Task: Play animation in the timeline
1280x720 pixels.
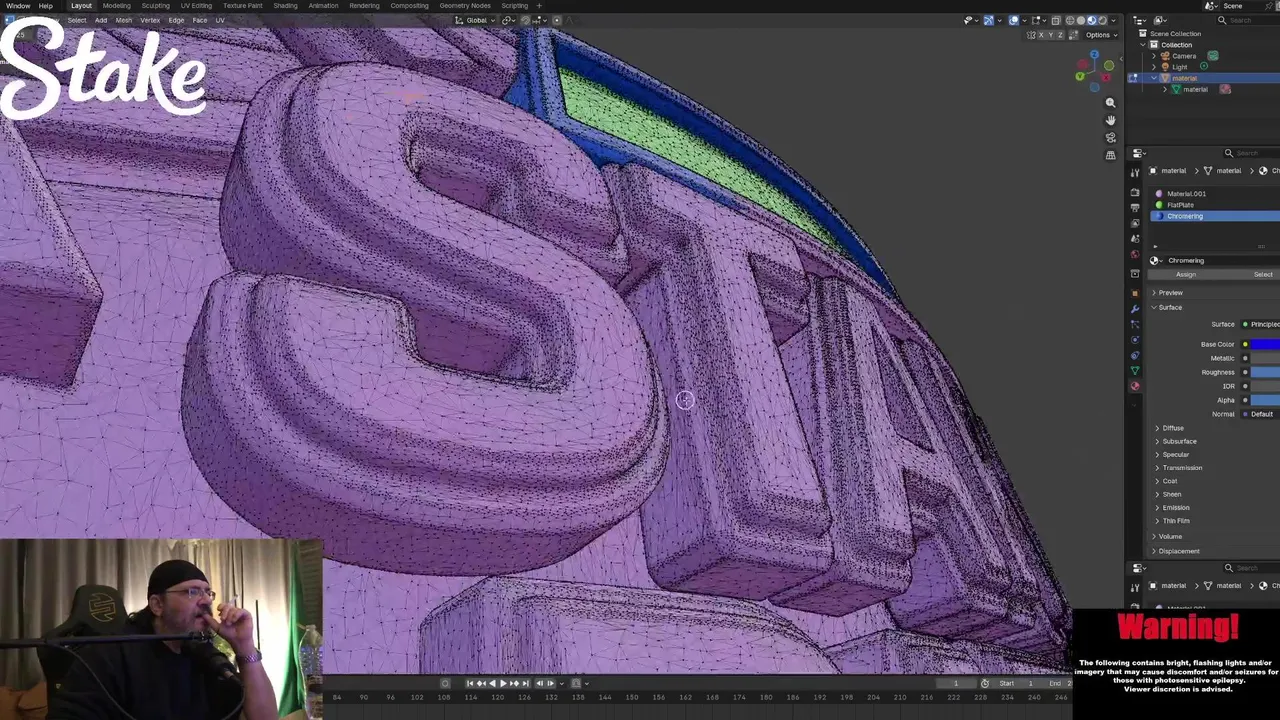Action: [503, 683]
